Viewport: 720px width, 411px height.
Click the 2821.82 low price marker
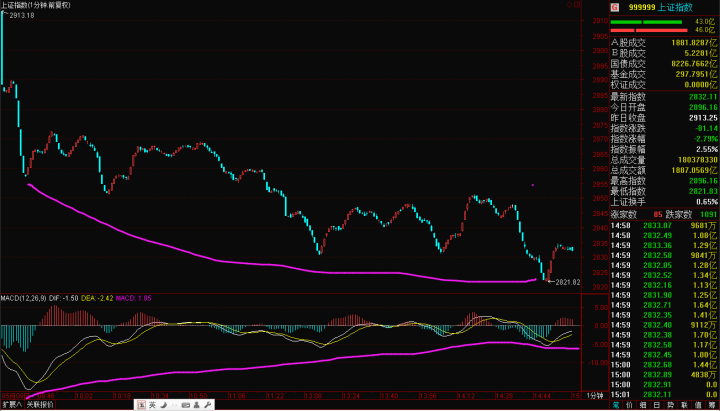tap(567, 283)
